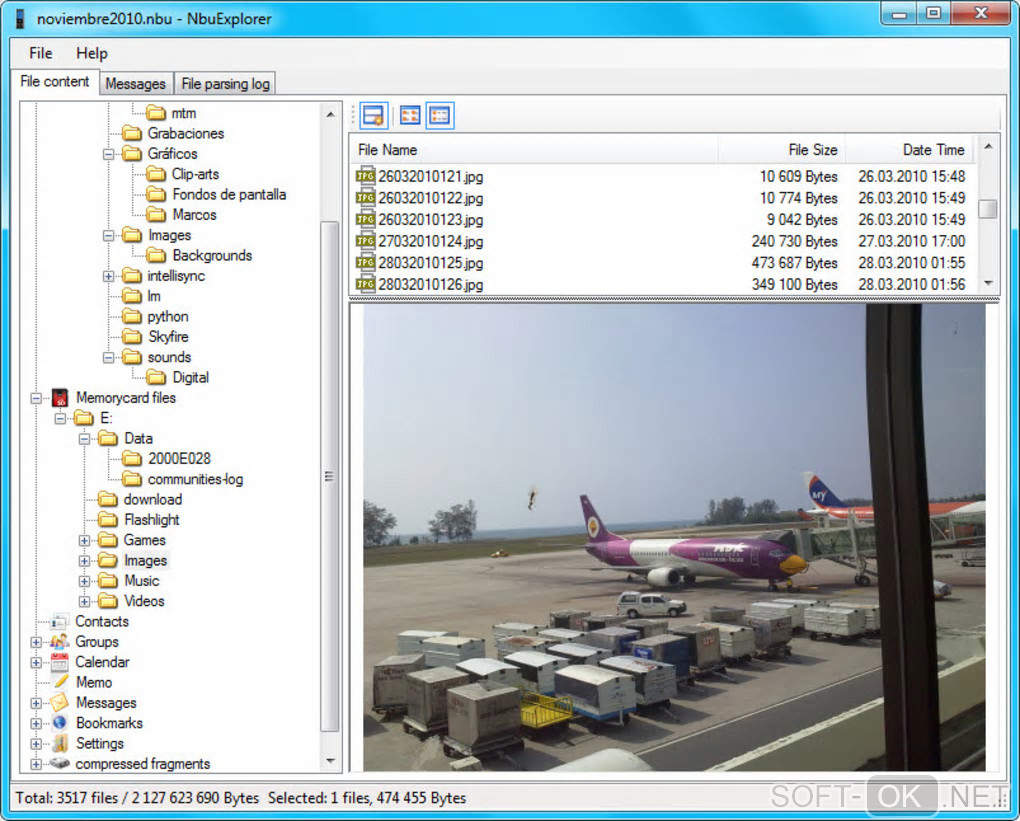Click folder tree scrollbar down arrow
1020x821 pixels.
330,760
